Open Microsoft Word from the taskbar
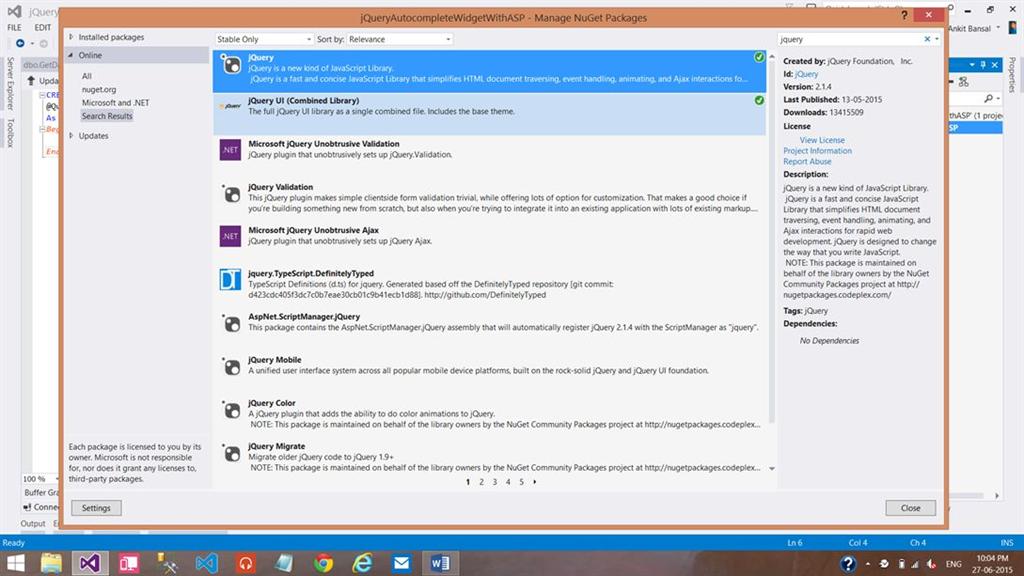The width and height of the screenshot is (1024, 576). (440, 563)
